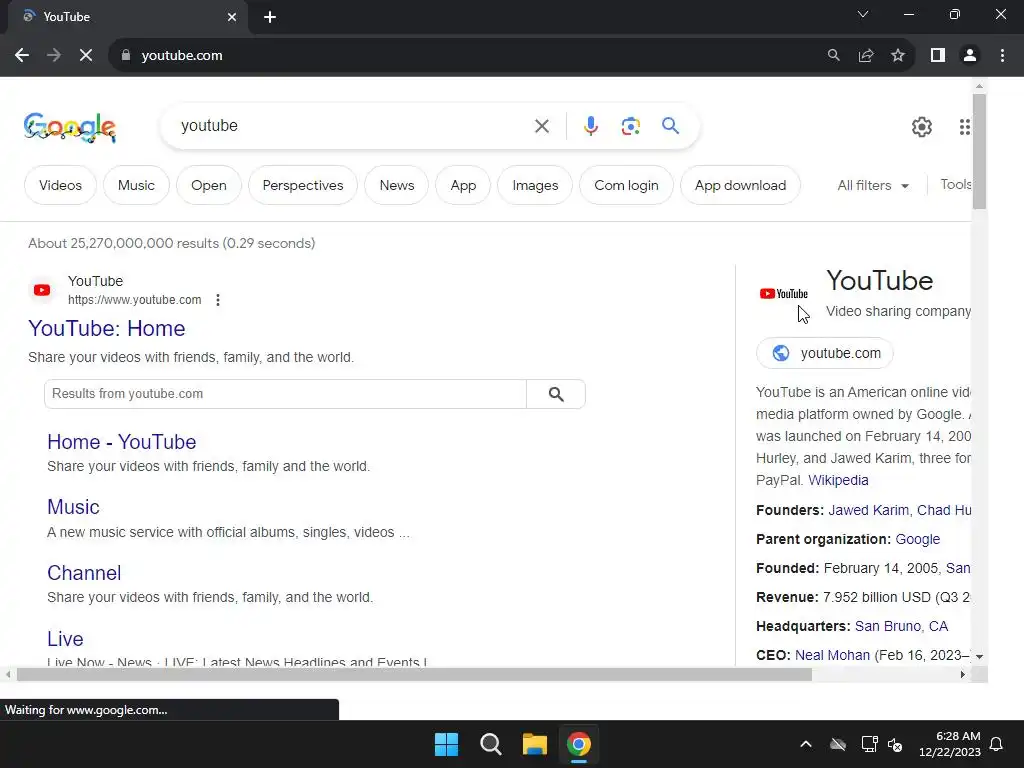Open the tab search chevron in title bar
Screen dimensions: 1024x768
pos(863,14)
